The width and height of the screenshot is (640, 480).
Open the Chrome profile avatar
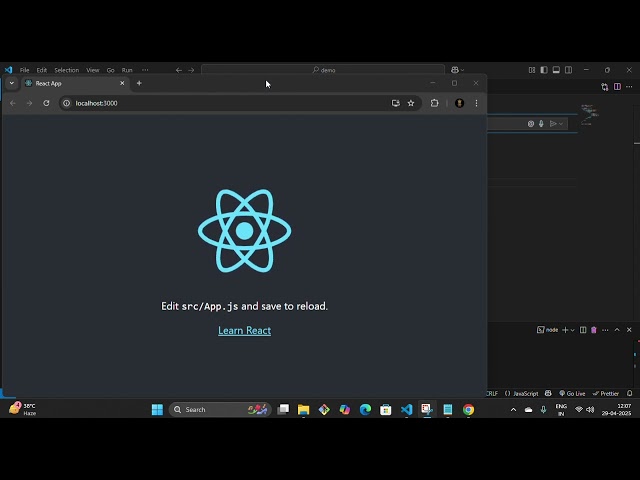(460, 103)
